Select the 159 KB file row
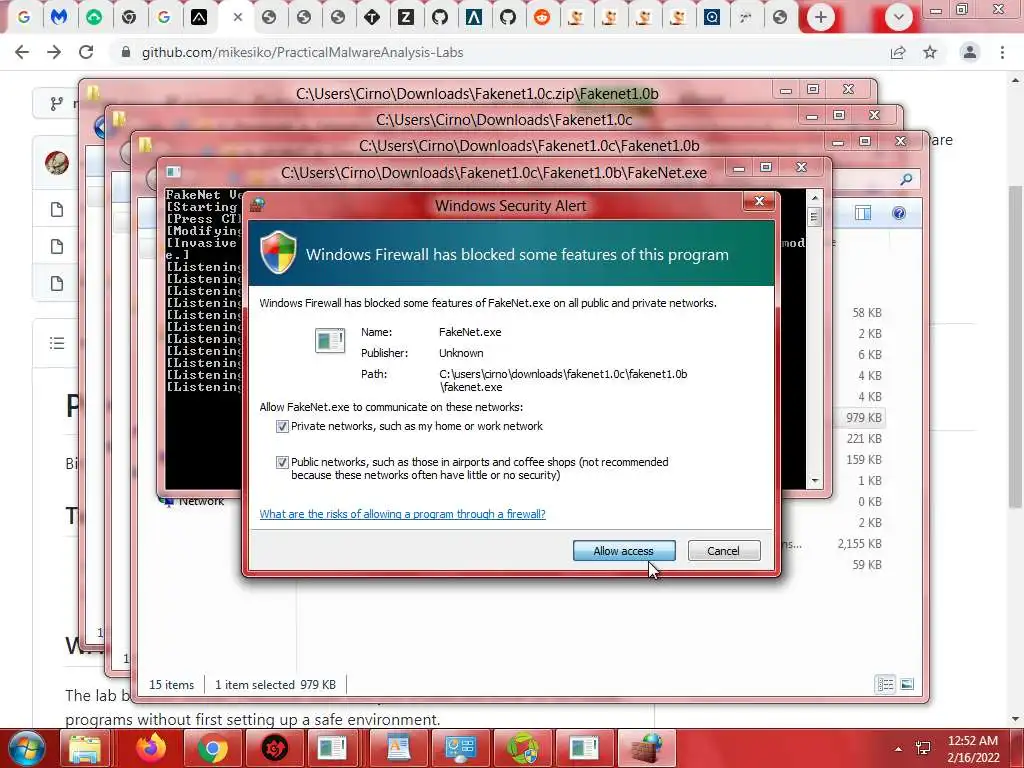This screenshot has width=1024, height=768. point(864,459)
